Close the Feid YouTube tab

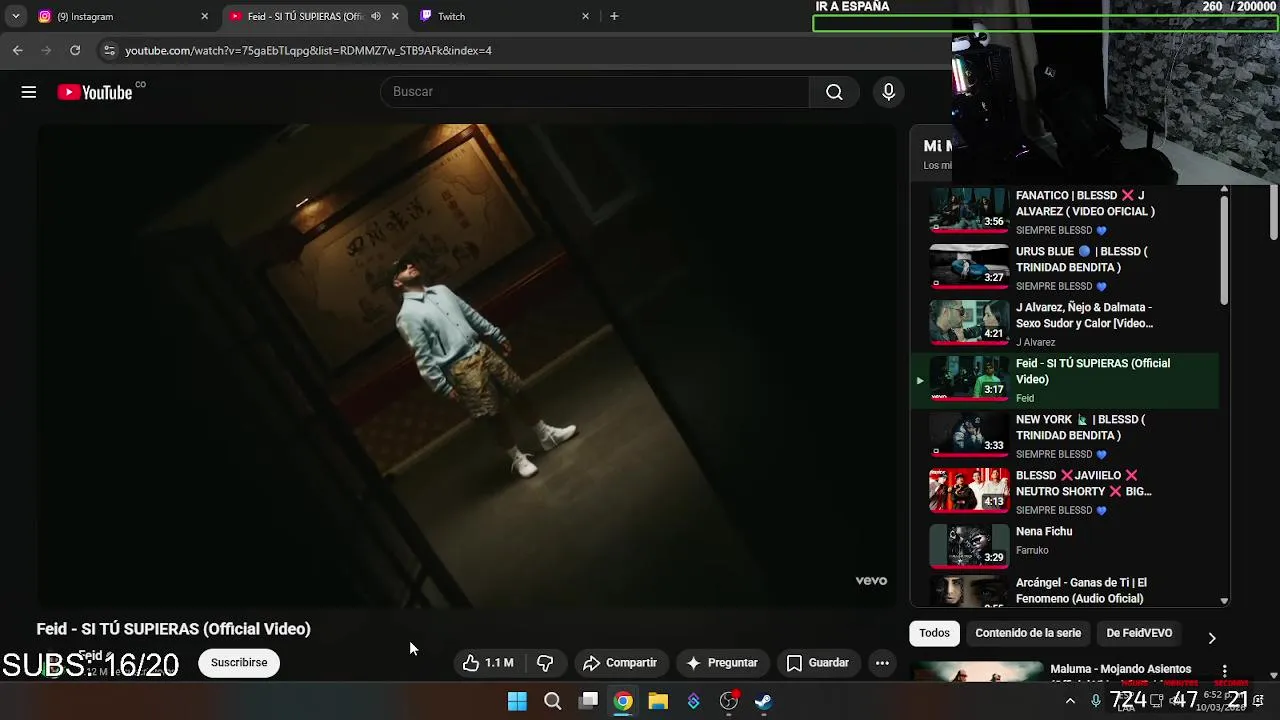[x=395, y=16]
